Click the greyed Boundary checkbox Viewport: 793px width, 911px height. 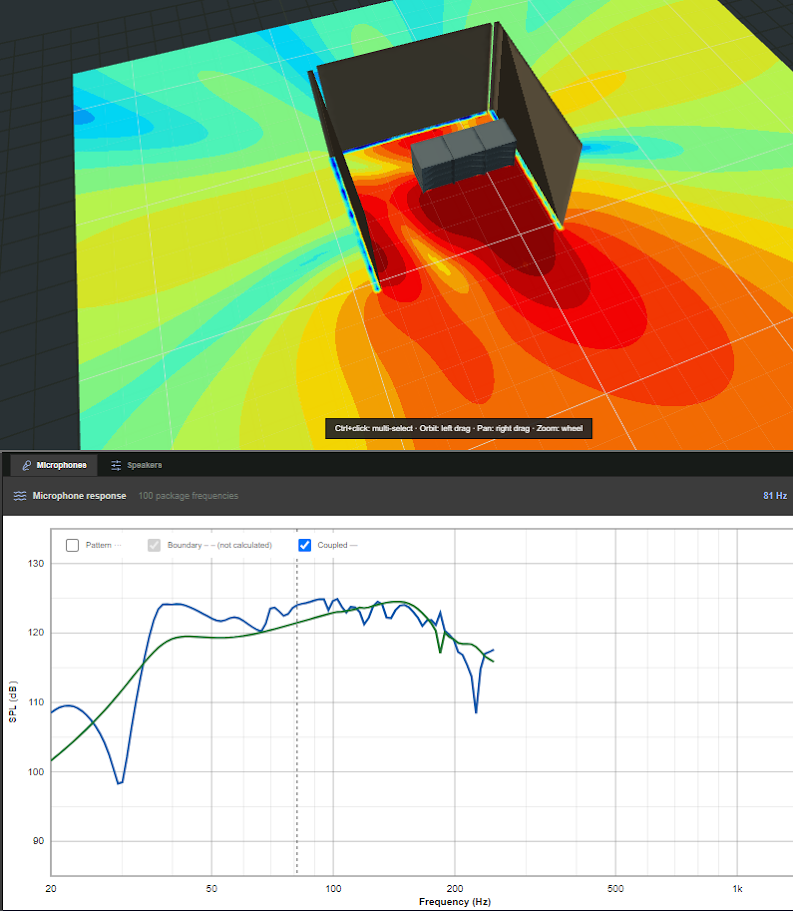154,546
